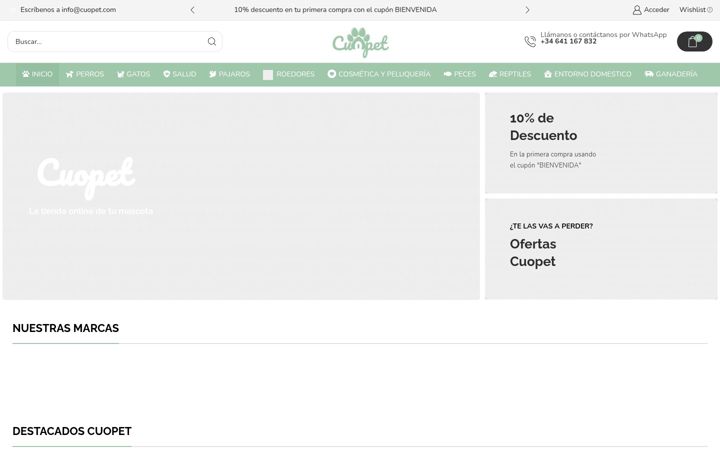Click the search magnifier icon
This screenshot has width=720, height=450.
tap(212, 41)
